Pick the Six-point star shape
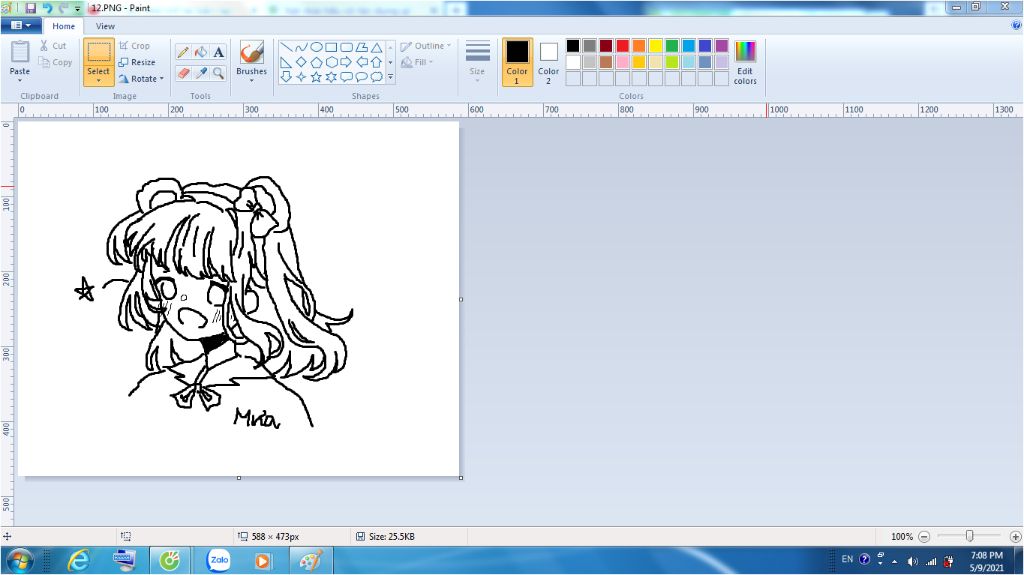The image size is (1024, 575). (331, 77)
